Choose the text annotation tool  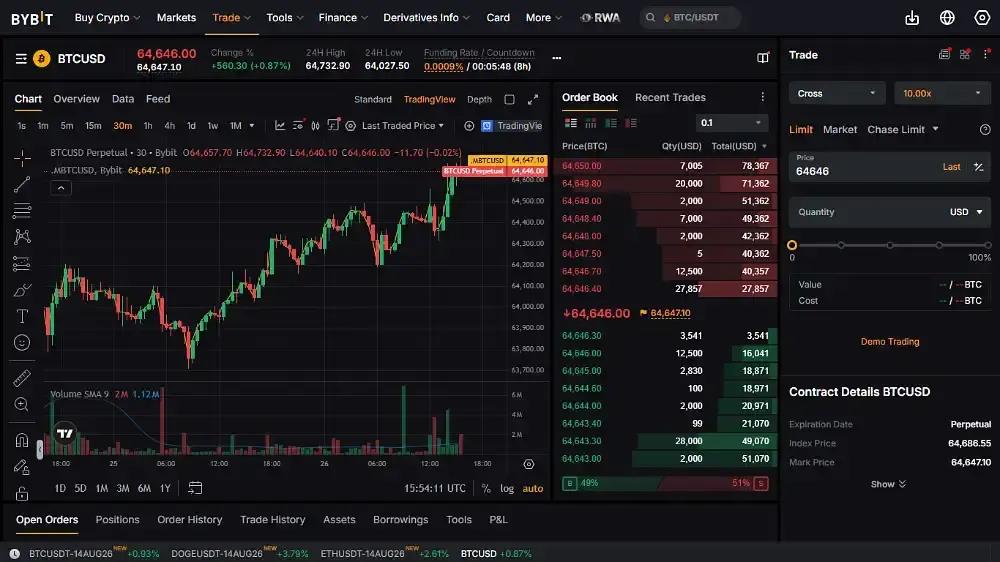pyautogui.click(x=22, y=316)
